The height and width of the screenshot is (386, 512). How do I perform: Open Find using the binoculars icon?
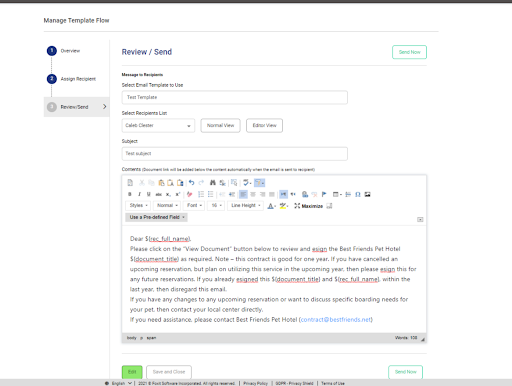tap(213, 183)
